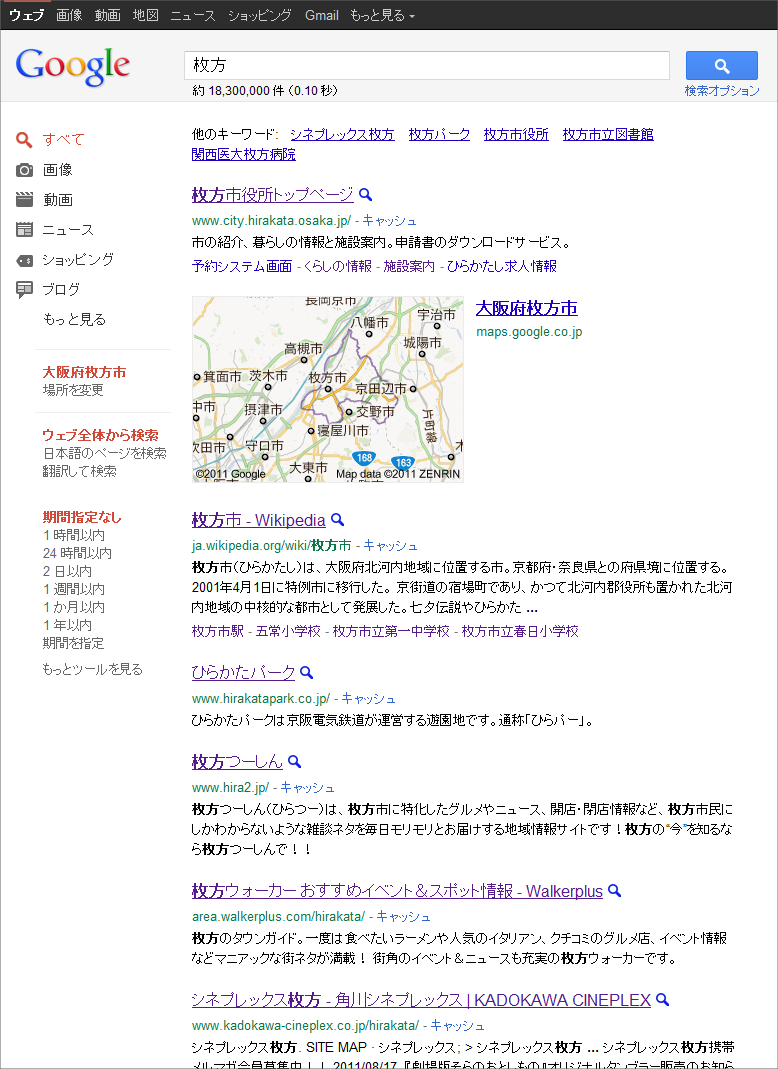Open the Hirakata map thumbnail
The height and width of the screenshot is (1069, 778).
(328, 389)
